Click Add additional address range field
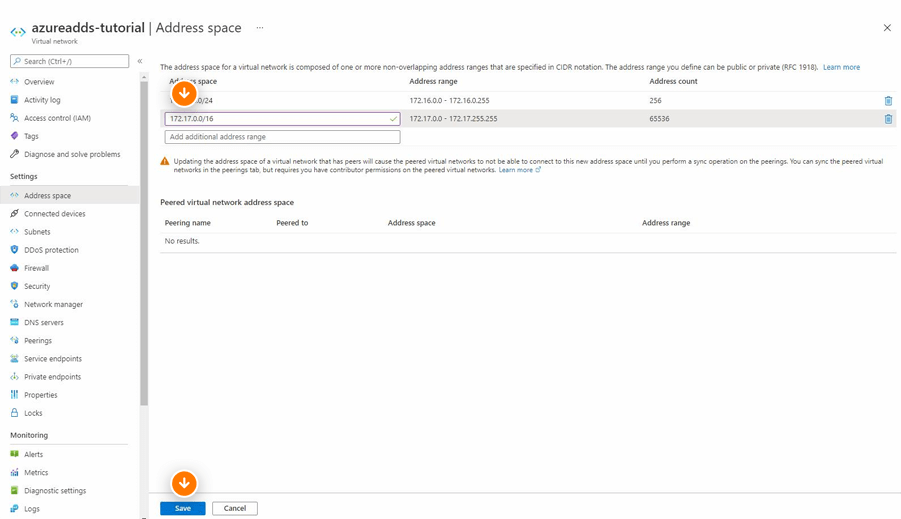The height and width of the screenshot is (519, 901). click(x=282, y=137)
